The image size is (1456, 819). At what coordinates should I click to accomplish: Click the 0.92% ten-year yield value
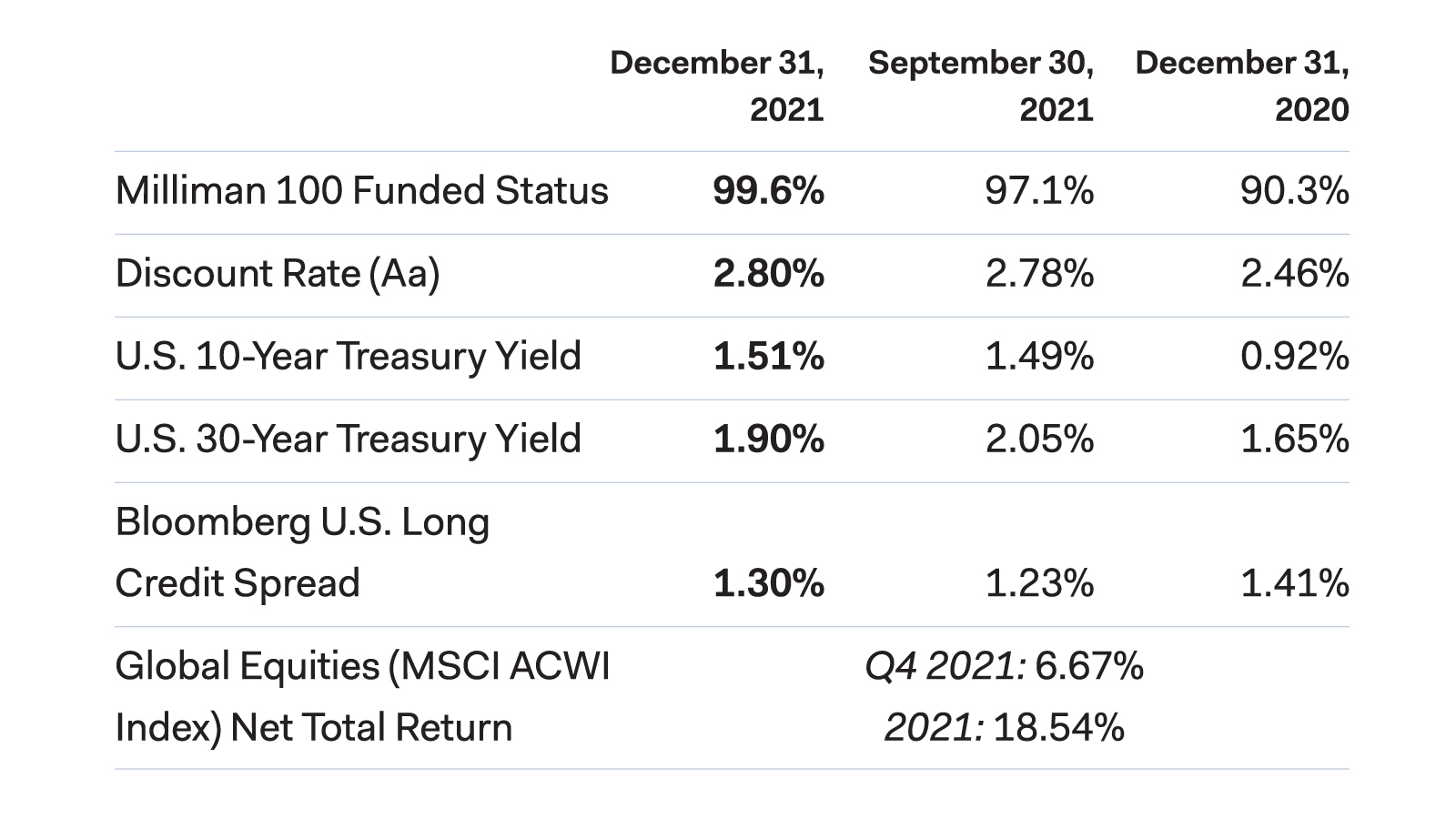[1294, 357]
